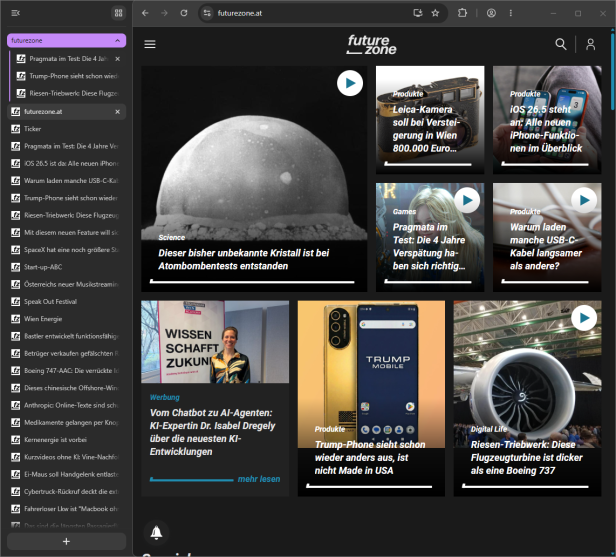Reload the futurezone.at page
The image size is (616, 557).
tap(184, 13)
